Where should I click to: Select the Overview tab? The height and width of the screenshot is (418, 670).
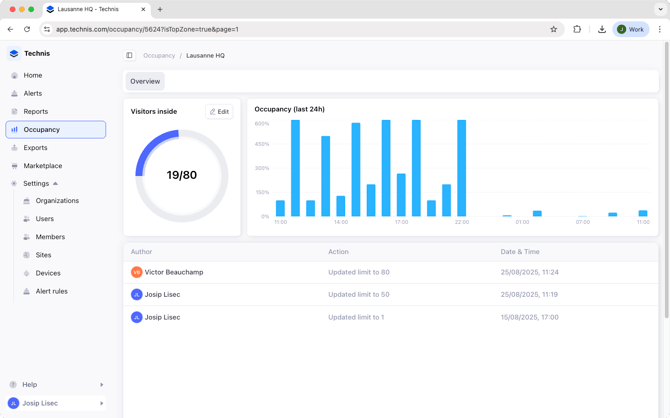(145, 81)
